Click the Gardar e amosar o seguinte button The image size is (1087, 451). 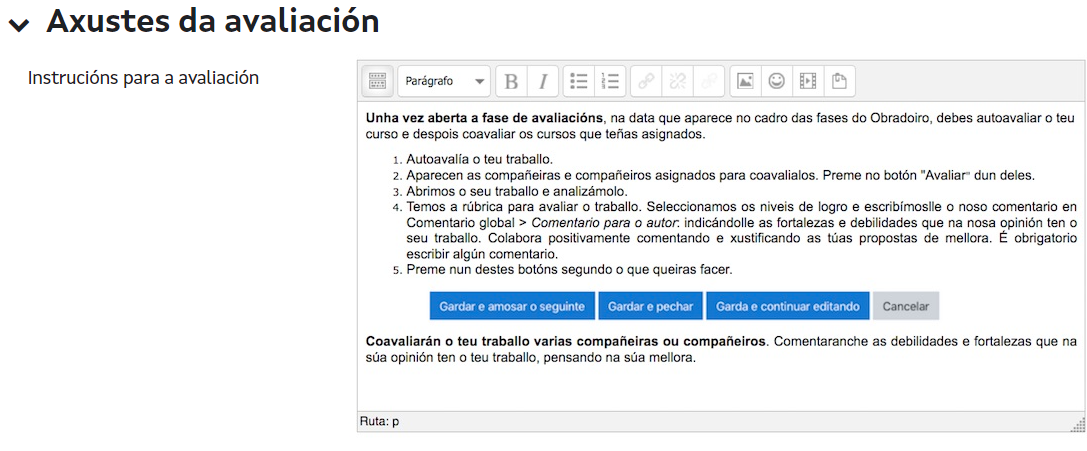512,306
